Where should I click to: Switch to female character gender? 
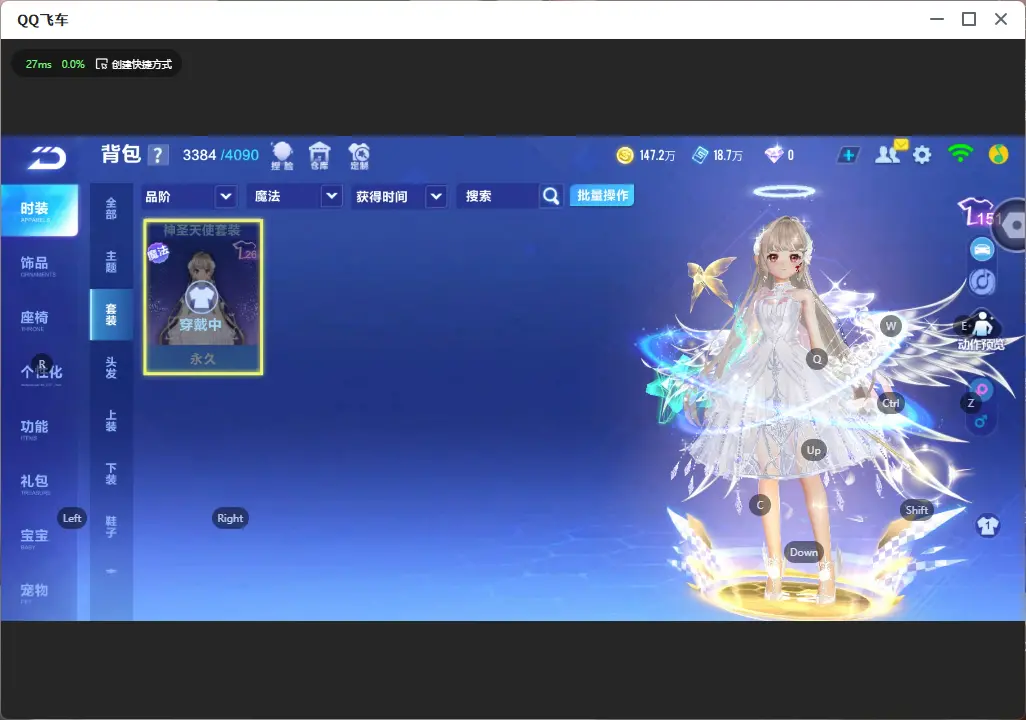pos(982,391)
